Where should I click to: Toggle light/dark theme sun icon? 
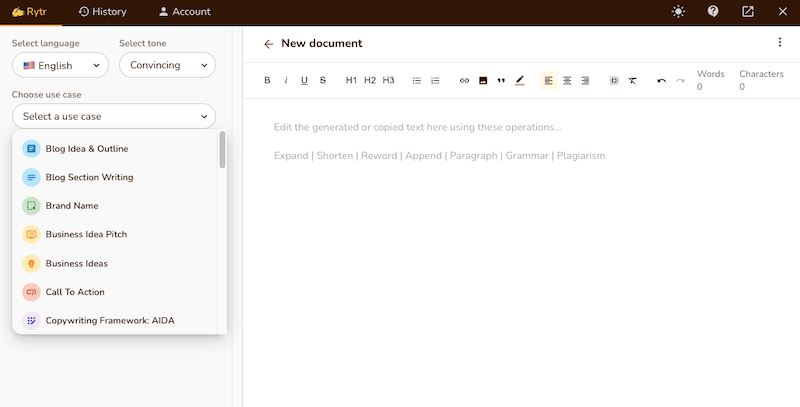coord(678,11)
